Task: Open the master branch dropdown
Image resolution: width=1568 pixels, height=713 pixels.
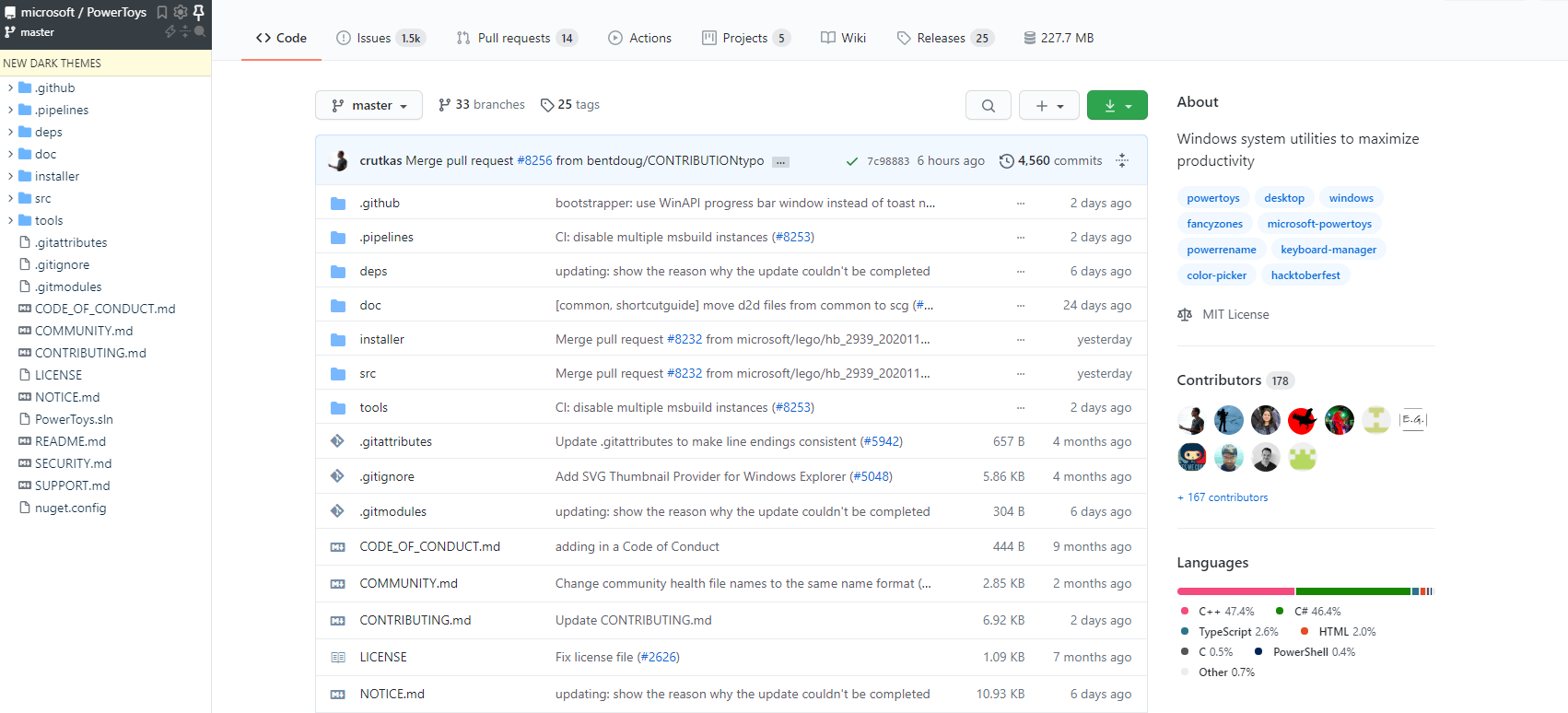Action: click(369, 105)
